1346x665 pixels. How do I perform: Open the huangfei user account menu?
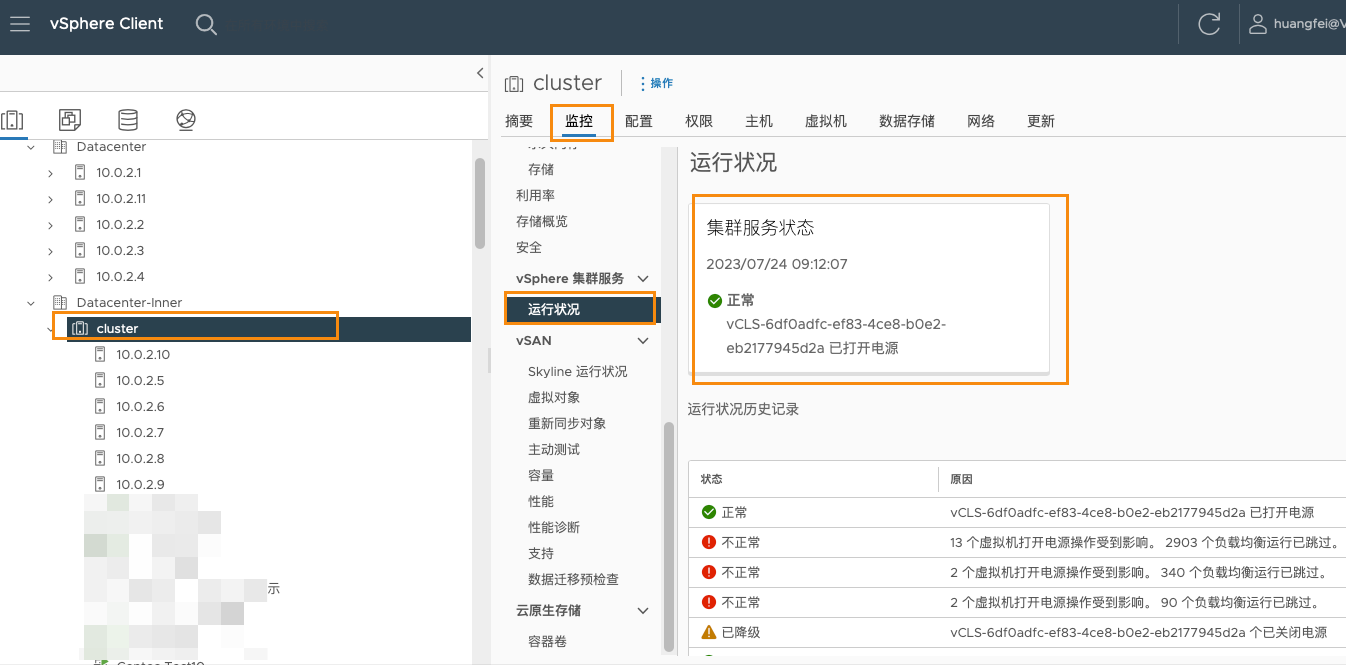point(1296,25)
